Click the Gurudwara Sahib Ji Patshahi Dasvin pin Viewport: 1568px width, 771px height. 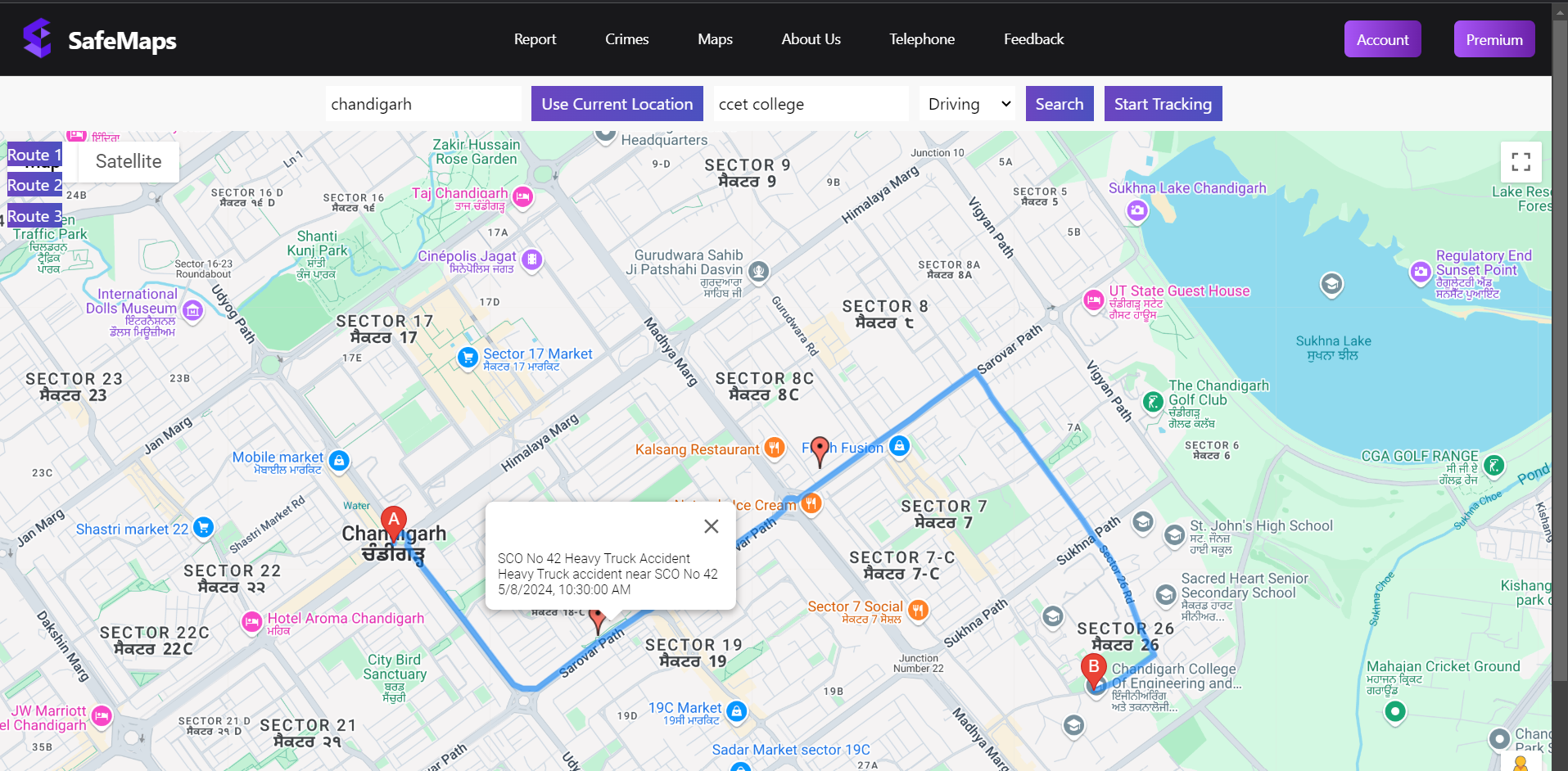coord(759,271)
